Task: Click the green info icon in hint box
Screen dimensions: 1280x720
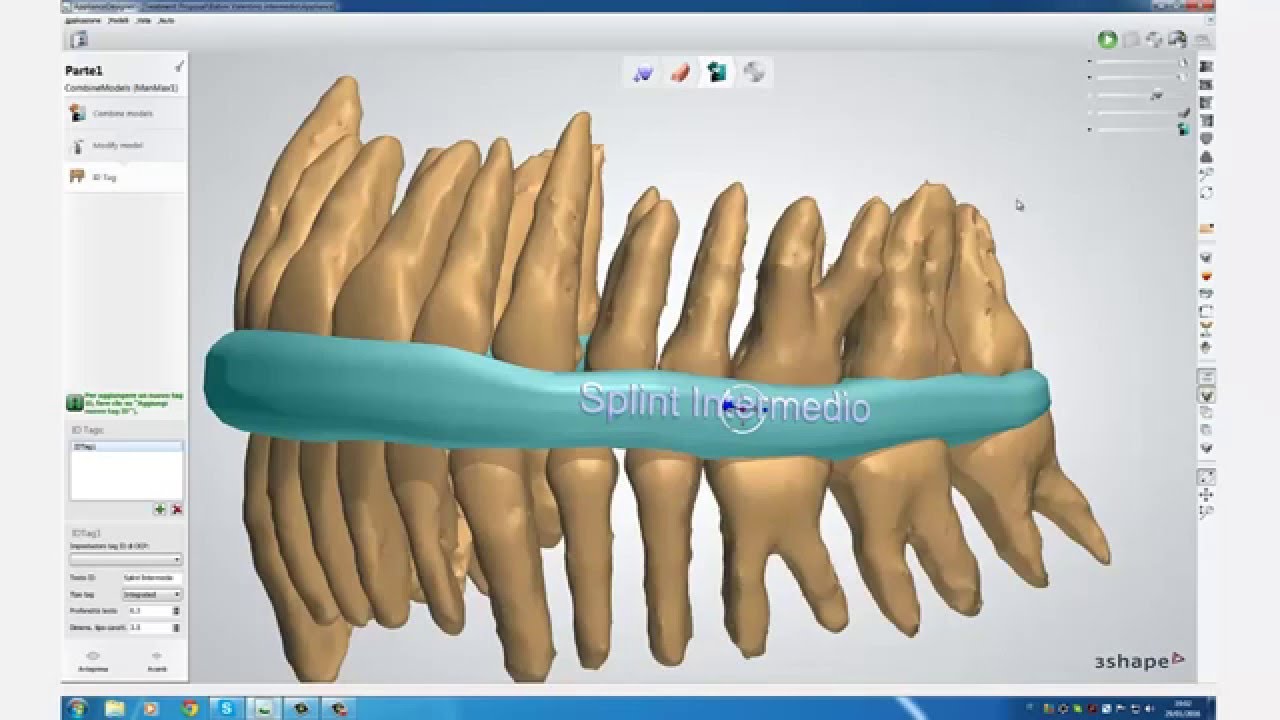Action: coord(75,403)
